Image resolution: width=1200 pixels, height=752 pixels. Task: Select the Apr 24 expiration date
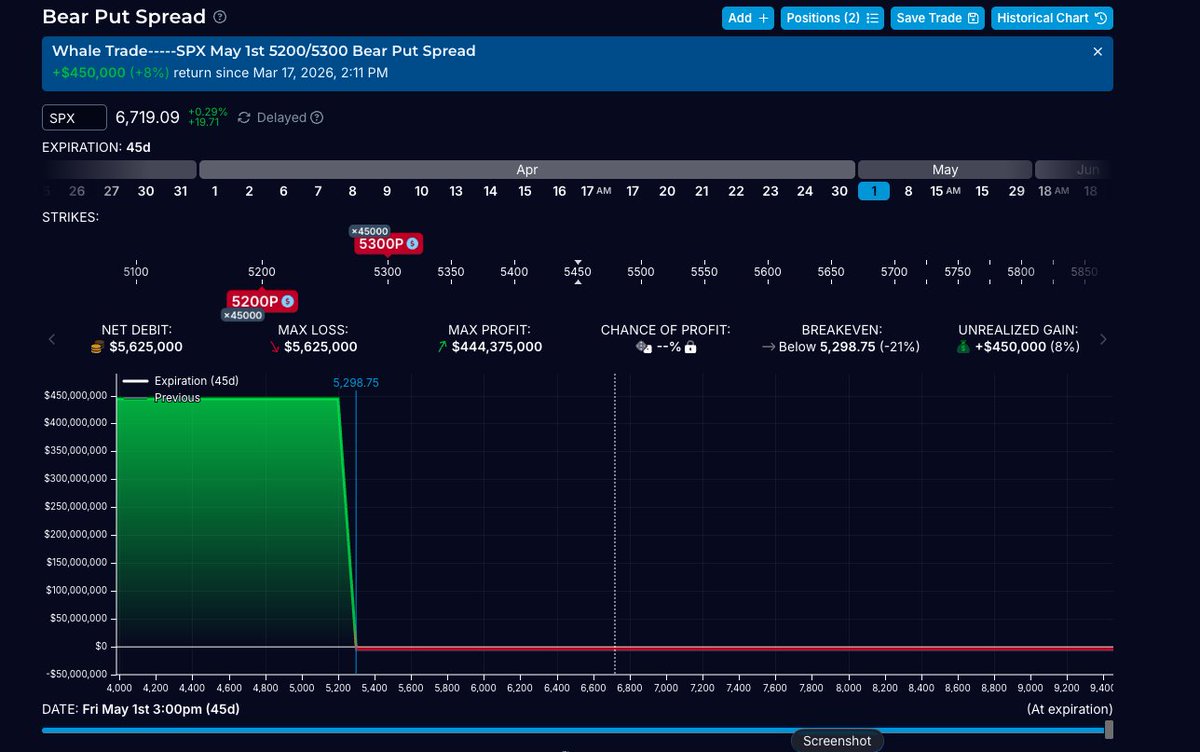805,191
